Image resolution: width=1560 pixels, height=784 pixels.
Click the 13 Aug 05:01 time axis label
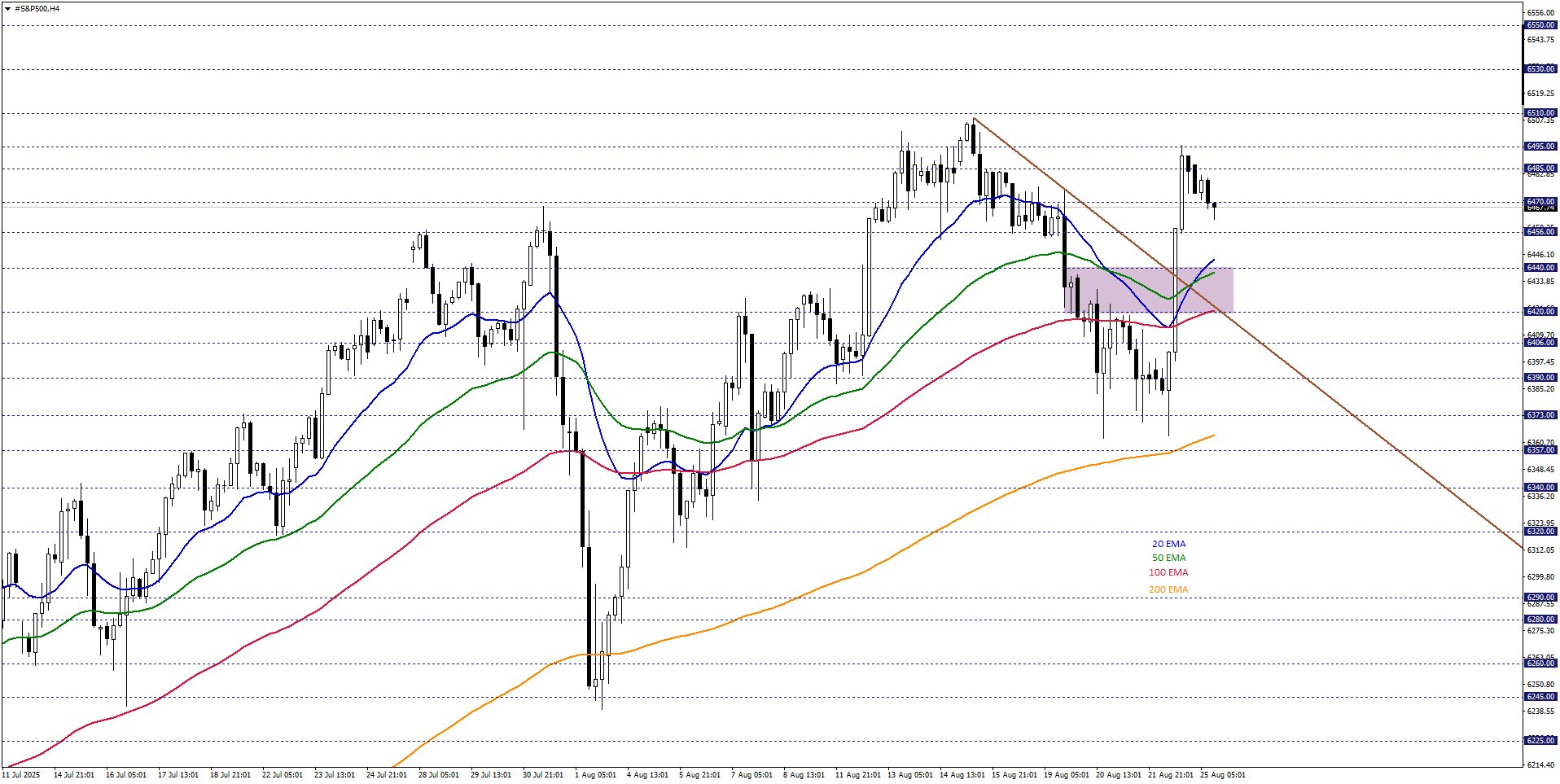[x=910, y=775]
